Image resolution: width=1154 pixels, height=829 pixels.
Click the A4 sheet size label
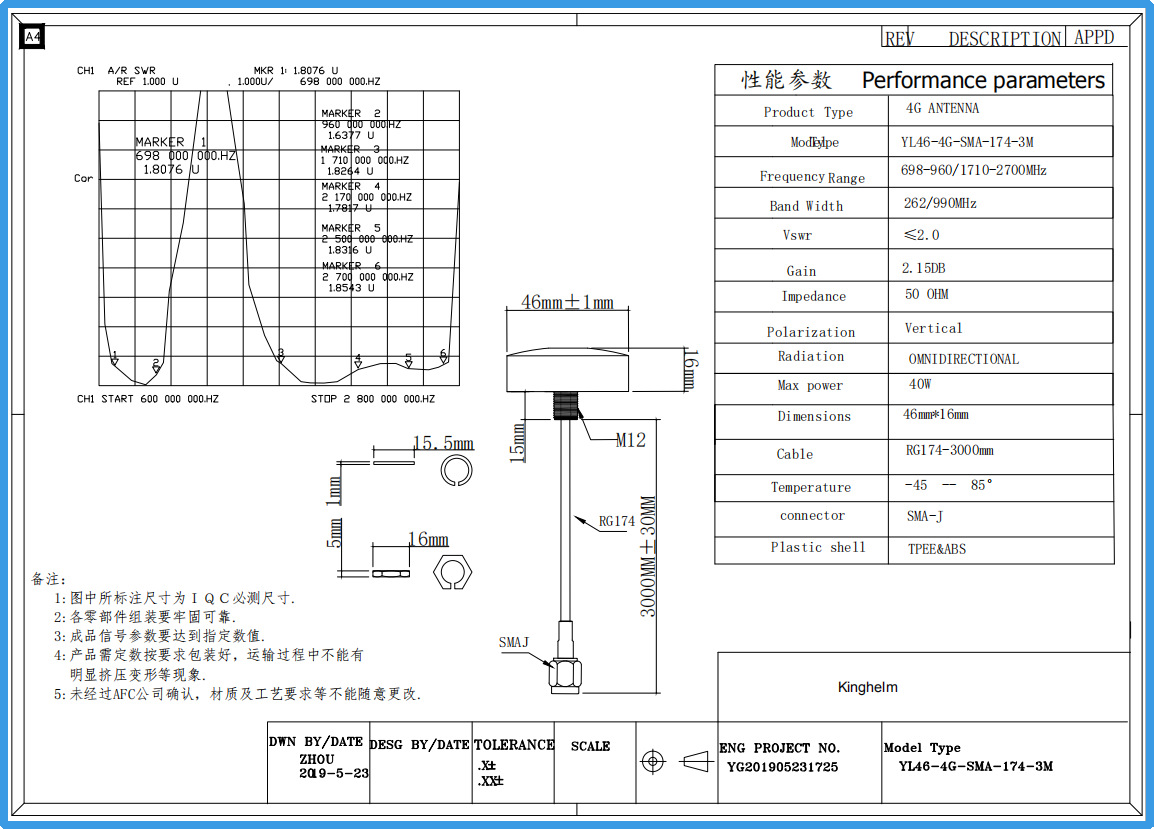click(32, 36)
